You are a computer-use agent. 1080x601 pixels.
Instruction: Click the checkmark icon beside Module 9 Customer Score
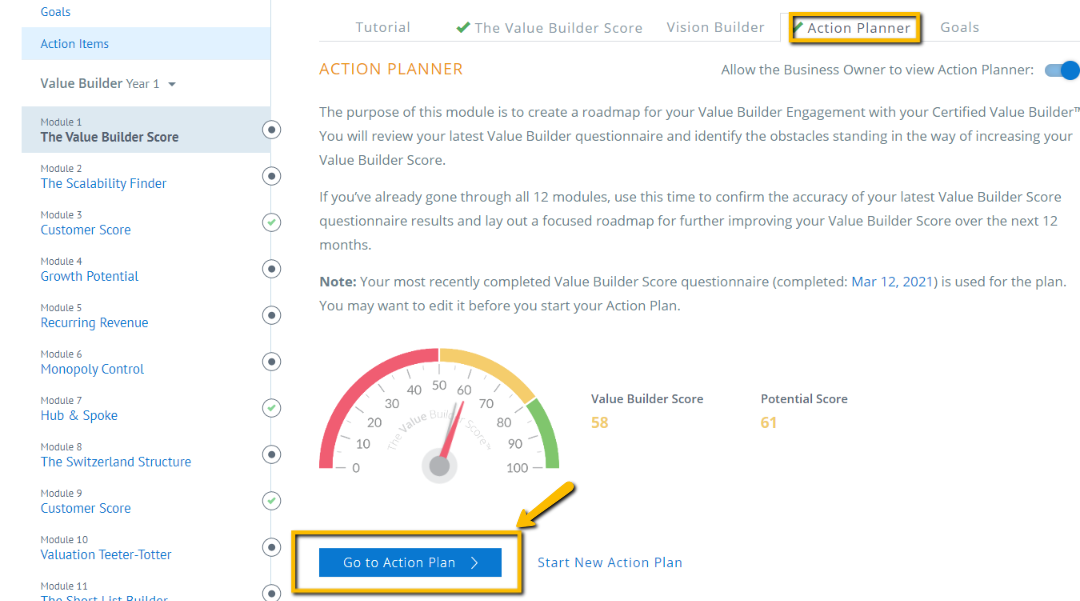point(271,500)
